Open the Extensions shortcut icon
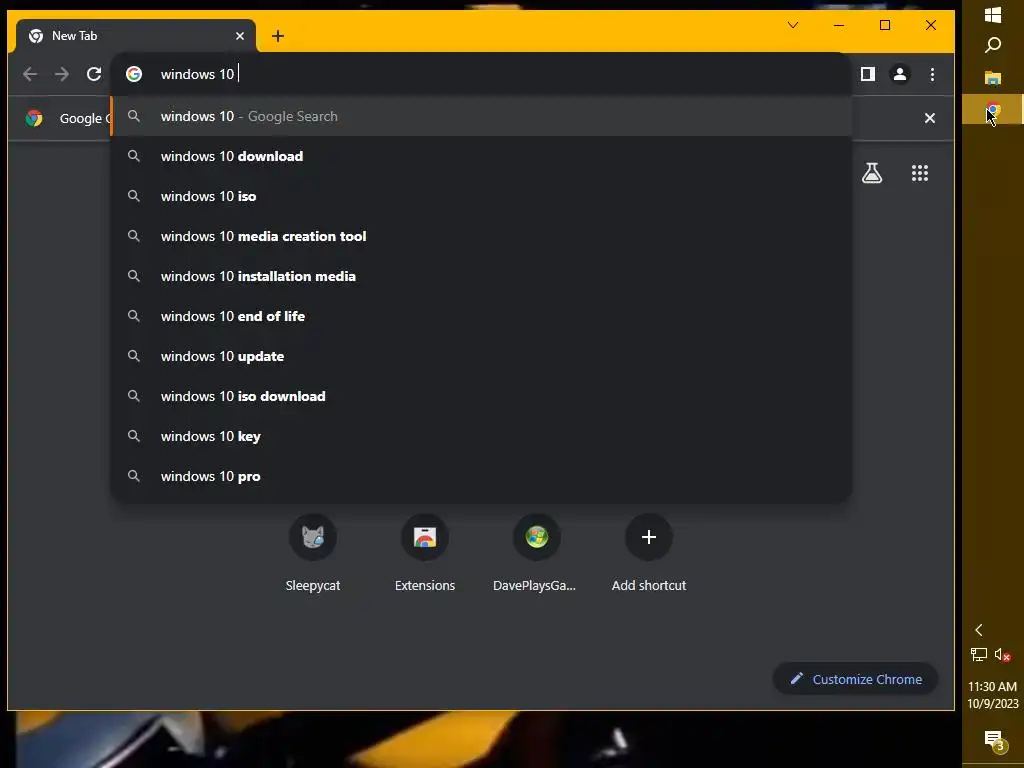Viewport: 1024px width, 768px height. click(x=424, y=537)
